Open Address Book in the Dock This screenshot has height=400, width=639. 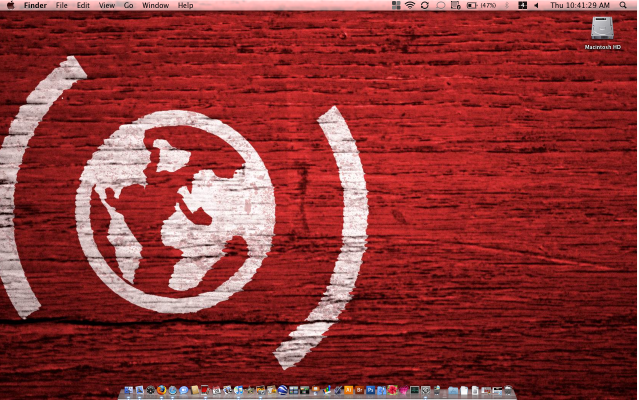pyautogui.click(x=195, y=390)
